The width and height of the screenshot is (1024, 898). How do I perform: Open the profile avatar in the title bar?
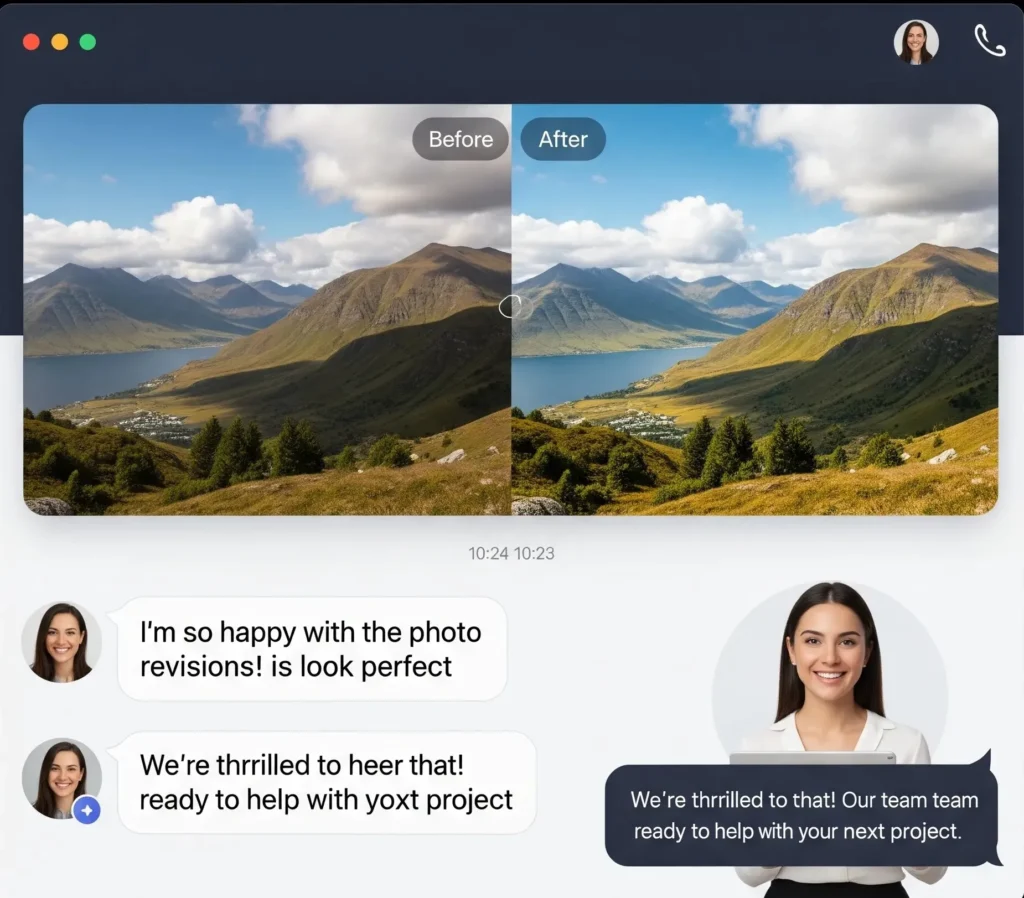click(916, 42)
